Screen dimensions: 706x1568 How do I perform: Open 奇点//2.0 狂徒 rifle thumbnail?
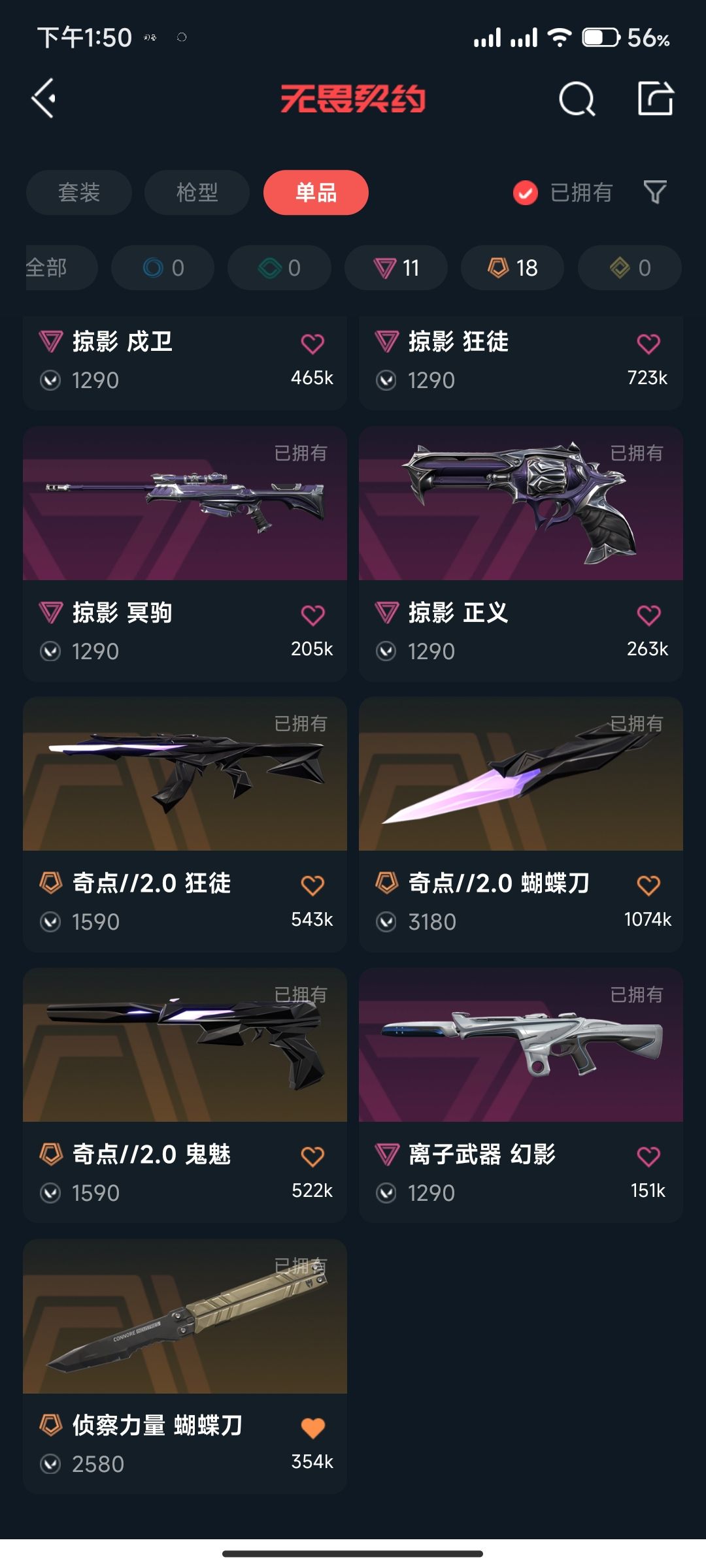pos(185,774)
